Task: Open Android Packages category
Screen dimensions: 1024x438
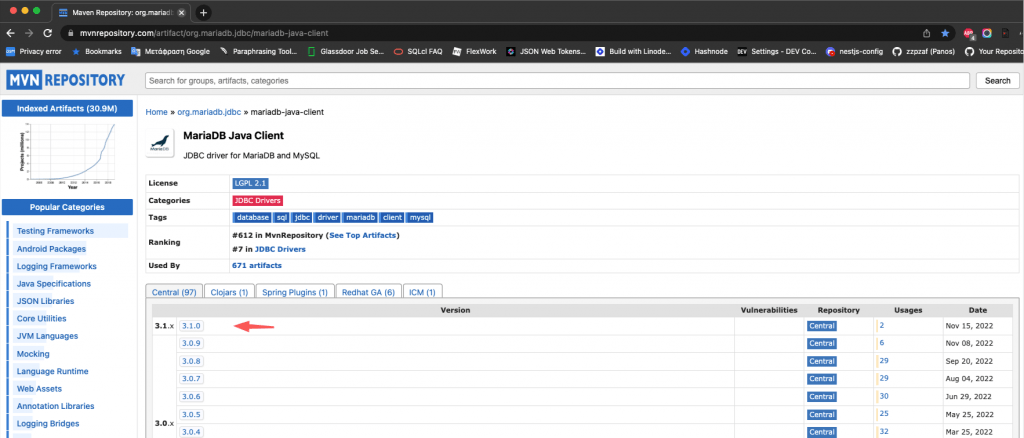Action: (x=52, y=249)
